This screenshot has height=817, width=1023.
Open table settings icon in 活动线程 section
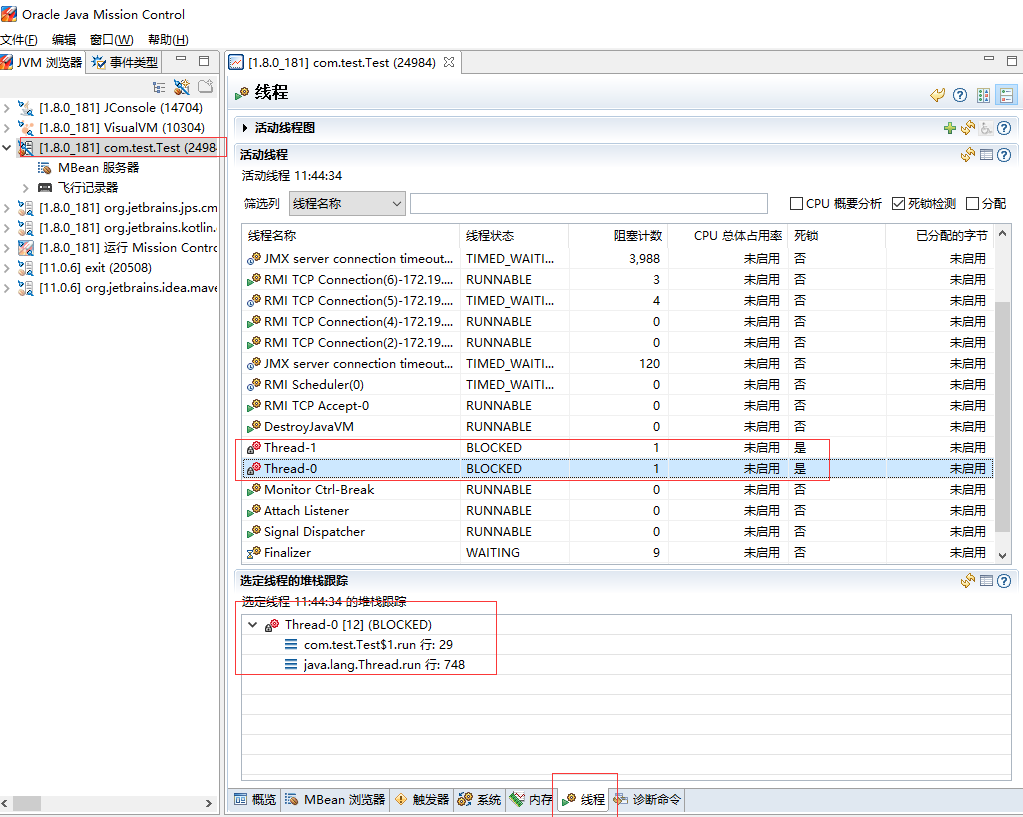(x=986, y=155)
